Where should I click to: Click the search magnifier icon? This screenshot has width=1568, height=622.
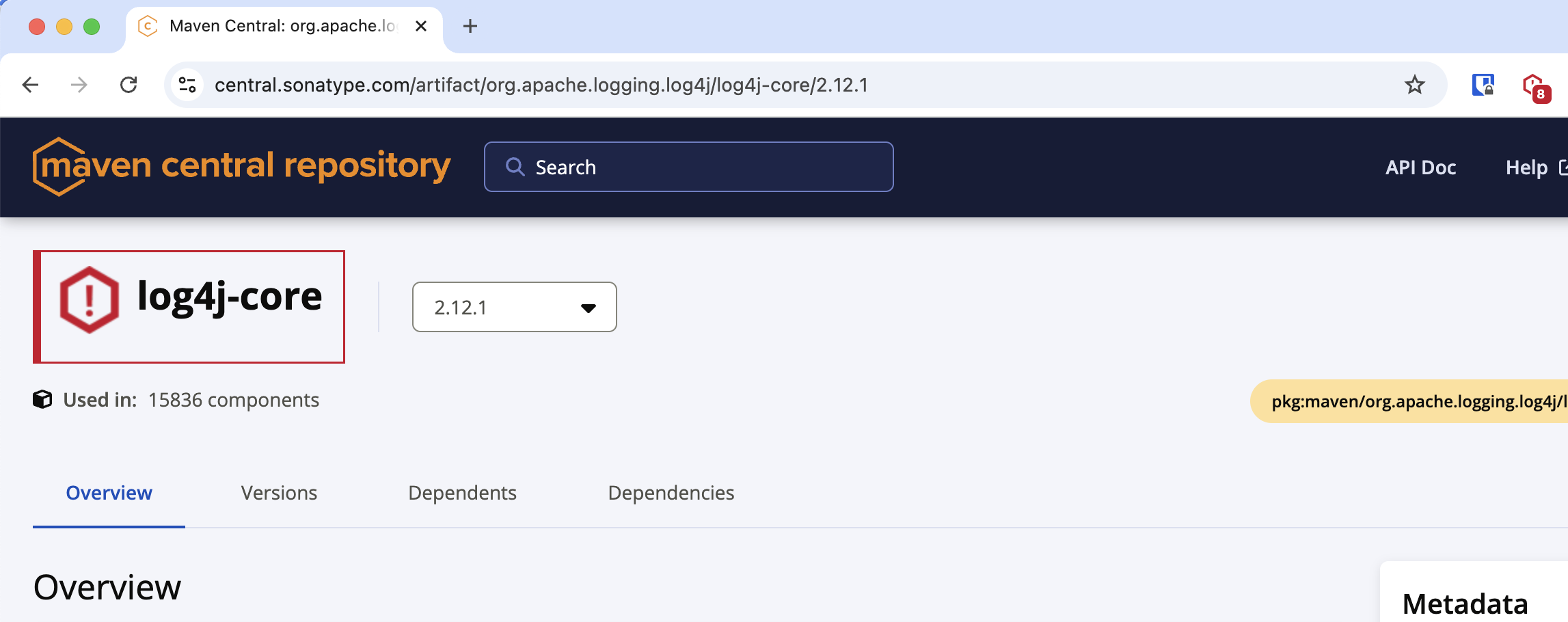coord(515,167)
